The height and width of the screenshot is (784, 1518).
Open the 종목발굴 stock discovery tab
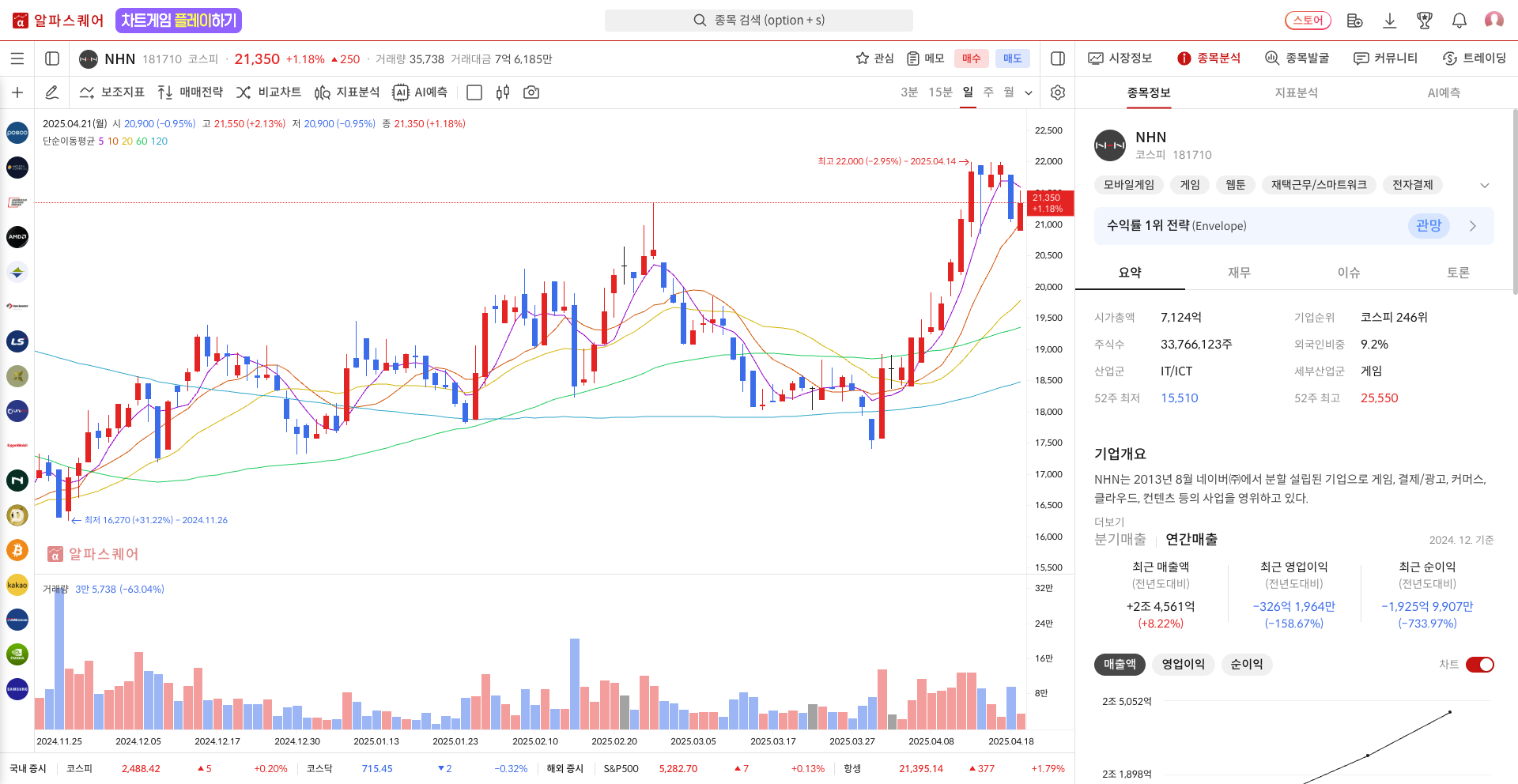point(1297,58)
